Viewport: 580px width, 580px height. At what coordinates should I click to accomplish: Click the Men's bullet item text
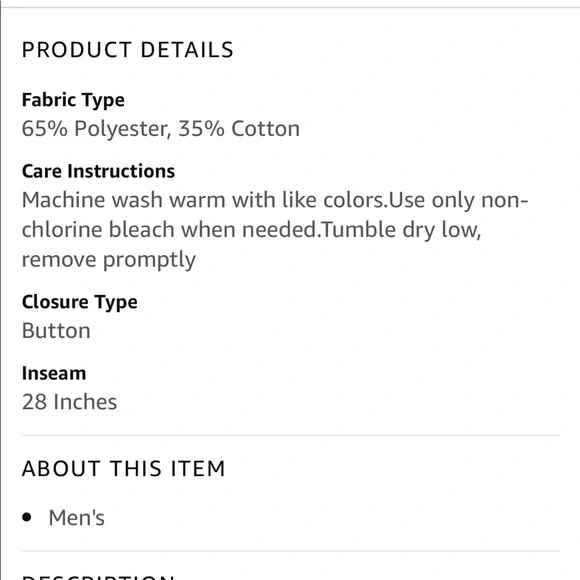pos(77,517)
